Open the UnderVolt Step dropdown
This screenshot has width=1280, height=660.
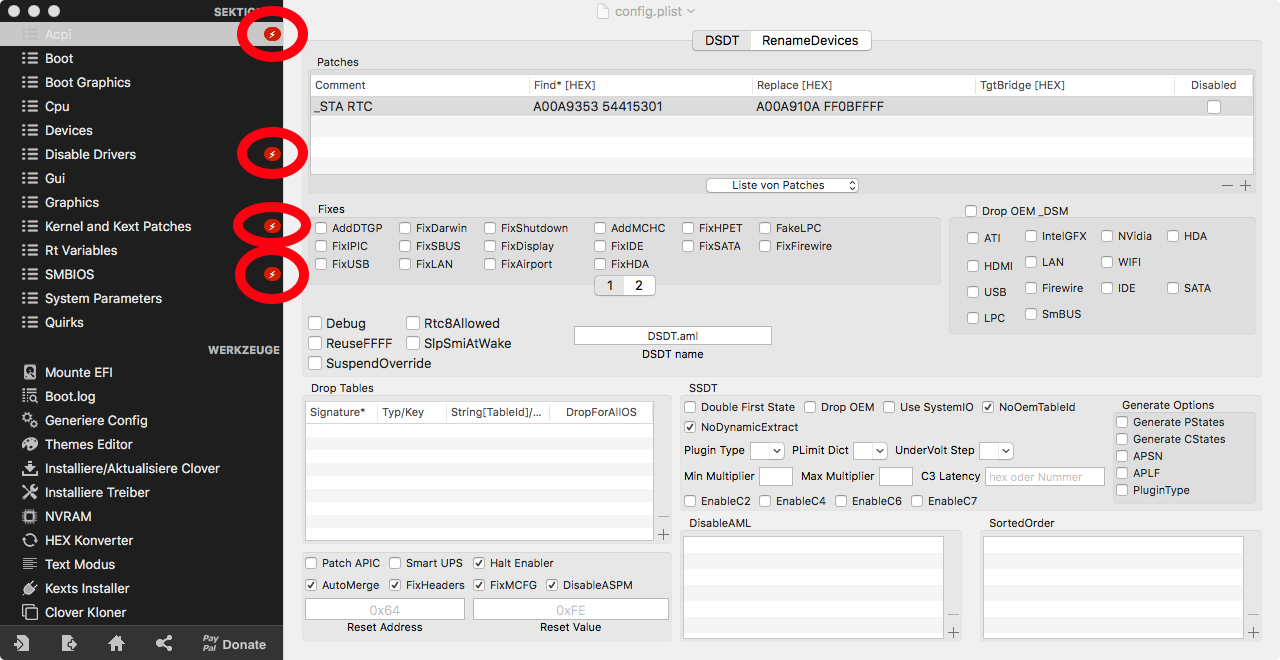click(x=996, y=451)
